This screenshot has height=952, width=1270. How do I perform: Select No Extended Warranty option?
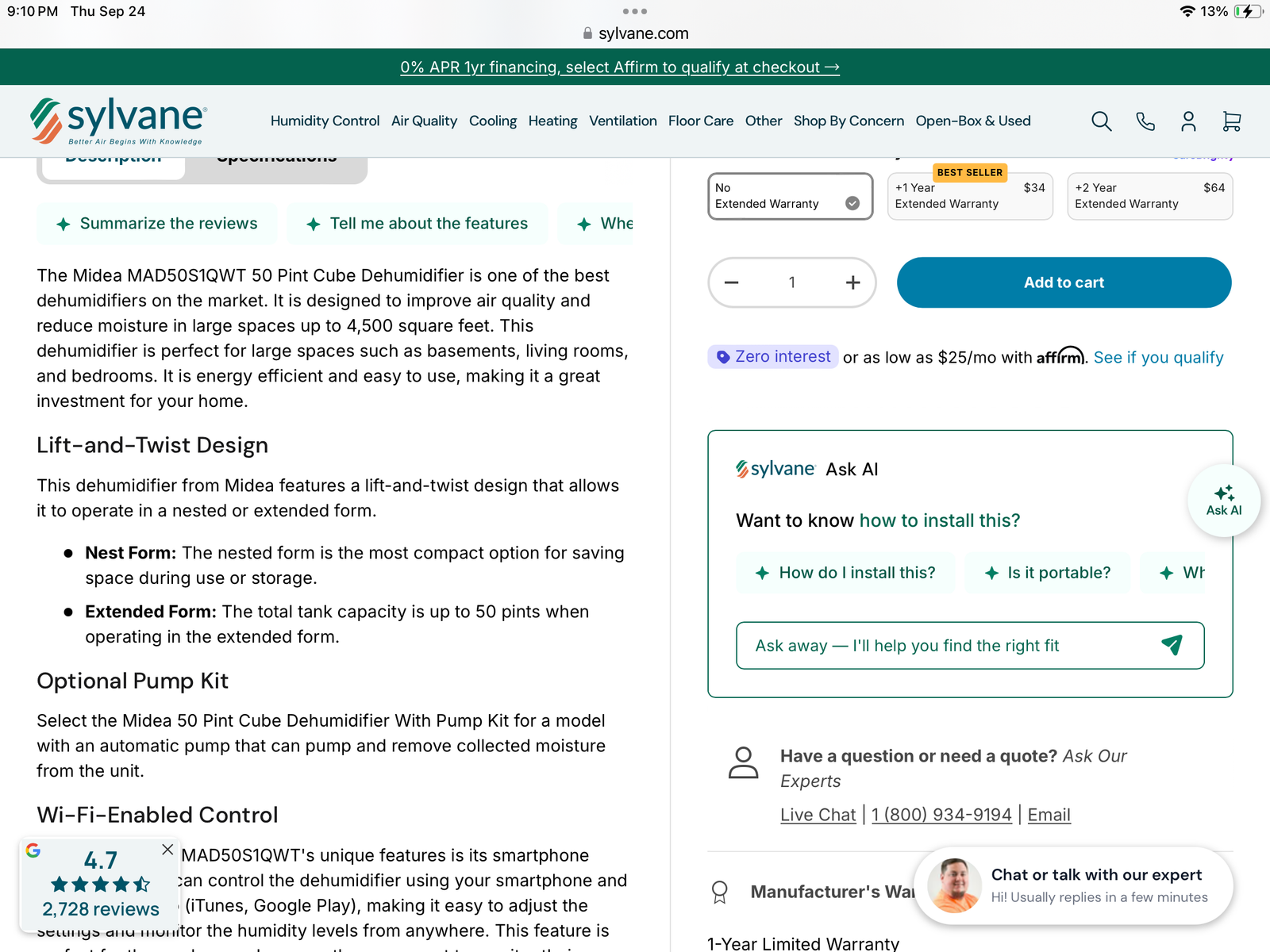(x=791, y=196)
